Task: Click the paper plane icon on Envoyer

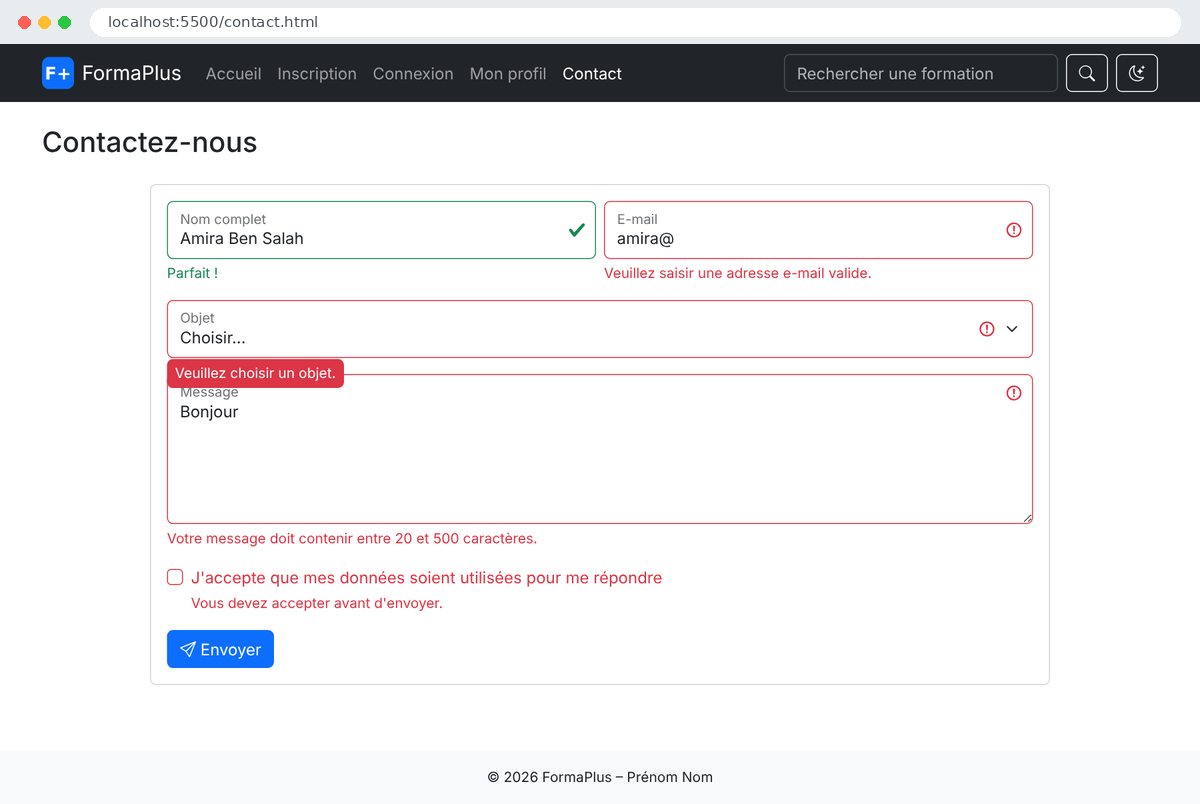Action: click(x=188, y=649)
